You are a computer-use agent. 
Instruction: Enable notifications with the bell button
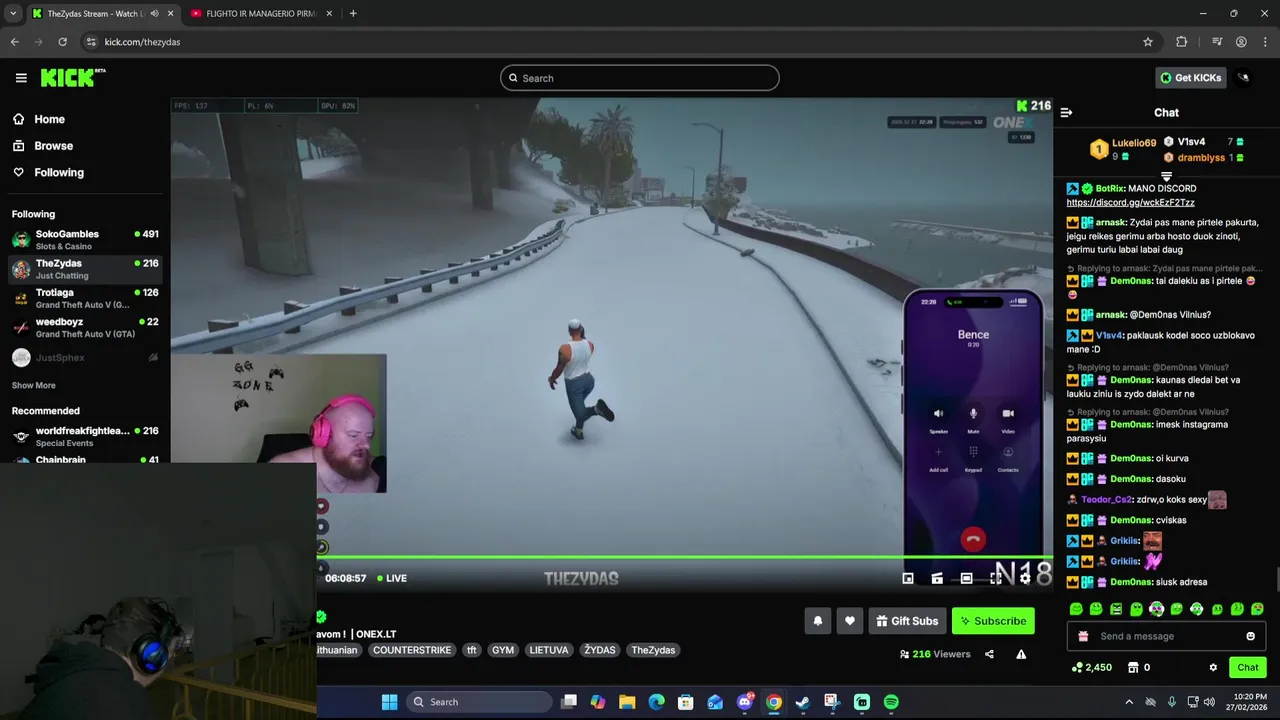pos(818,621)
